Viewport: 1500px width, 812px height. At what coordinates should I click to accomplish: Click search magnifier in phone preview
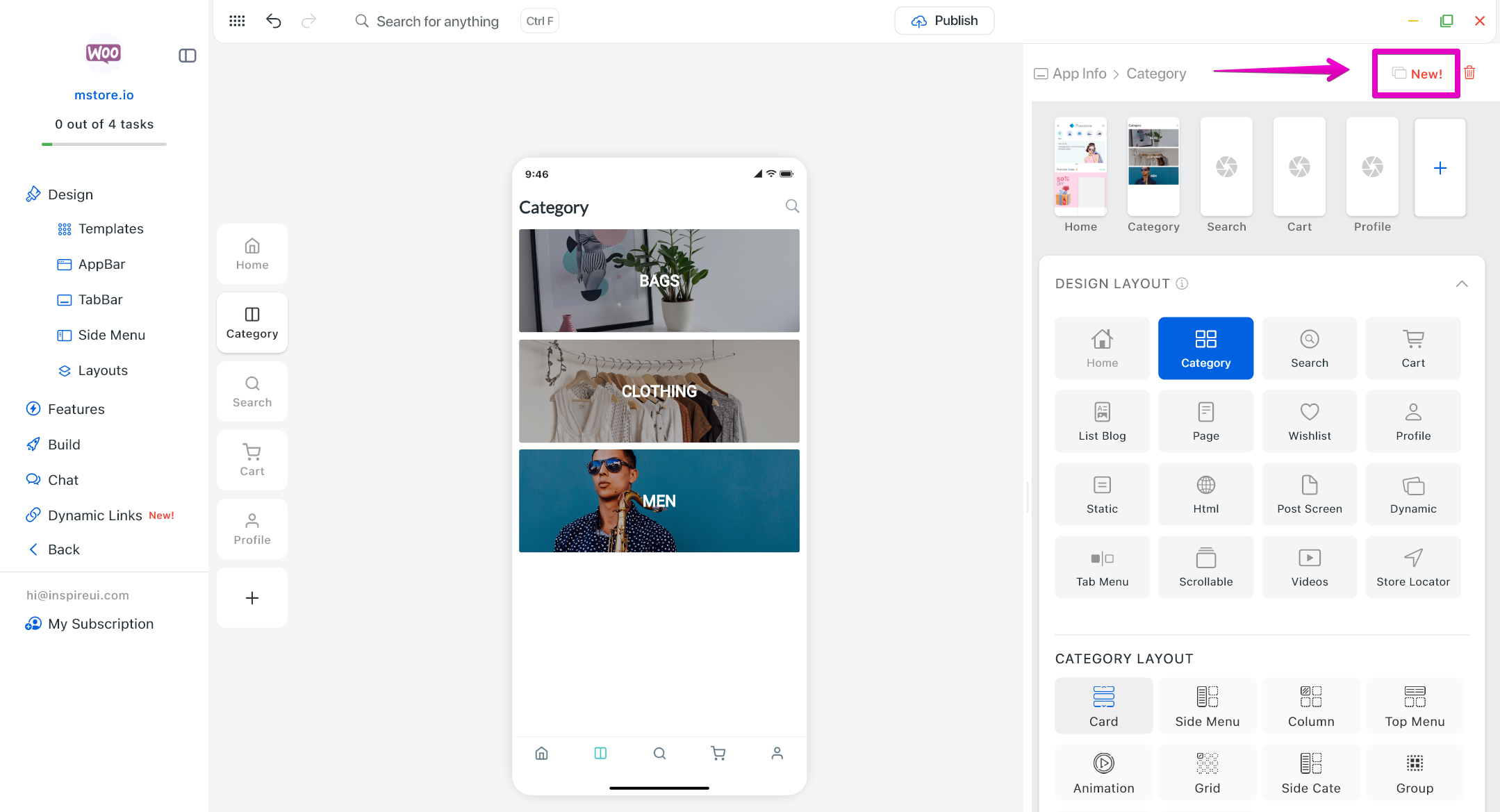pyautogui.click(x=792, y=206)
